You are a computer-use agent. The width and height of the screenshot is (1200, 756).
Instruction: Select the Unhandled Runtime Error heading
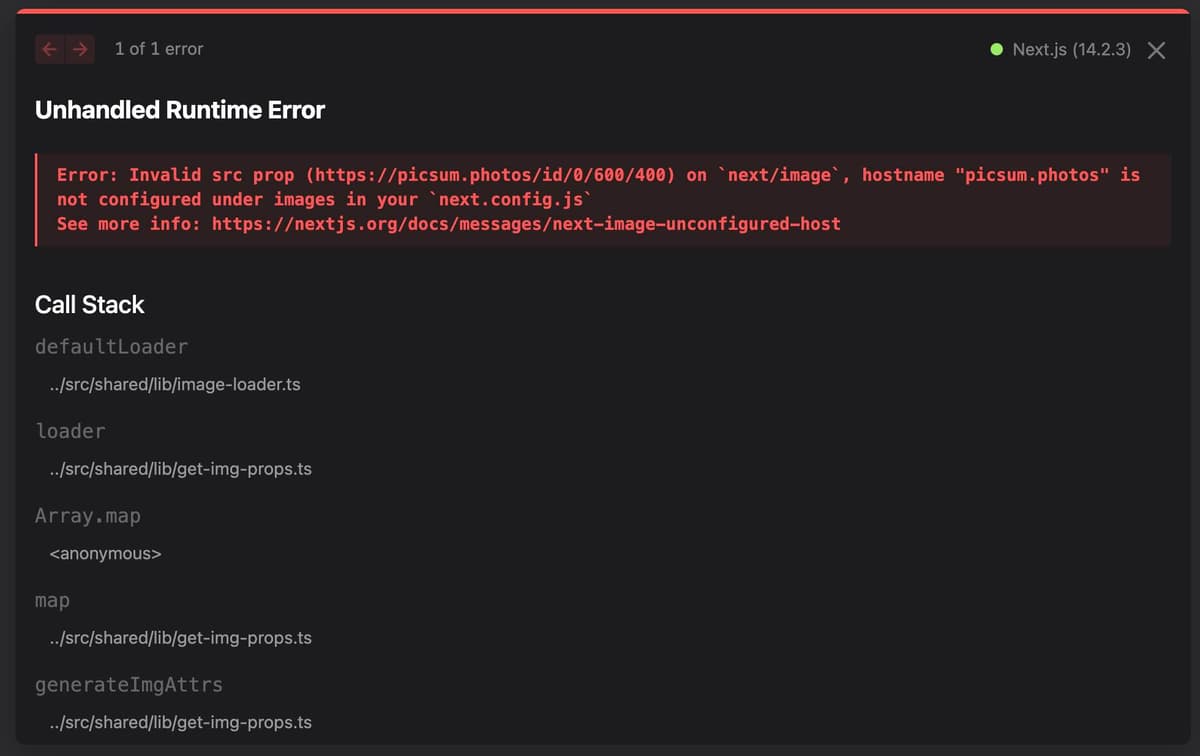[x=180, y=110]
